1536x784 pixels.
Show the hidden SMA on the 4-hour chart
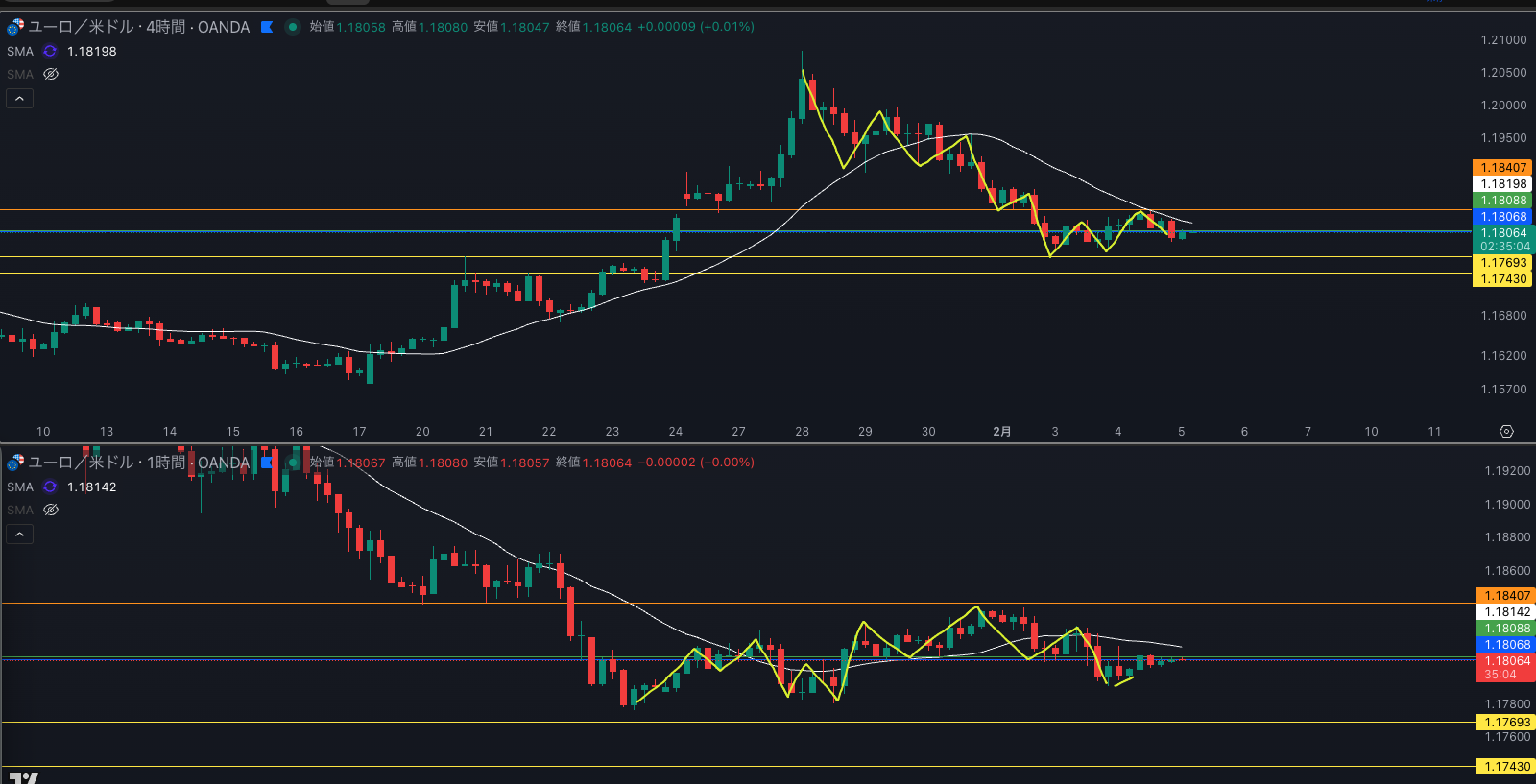pyautogui.click(x=51, y=75)
